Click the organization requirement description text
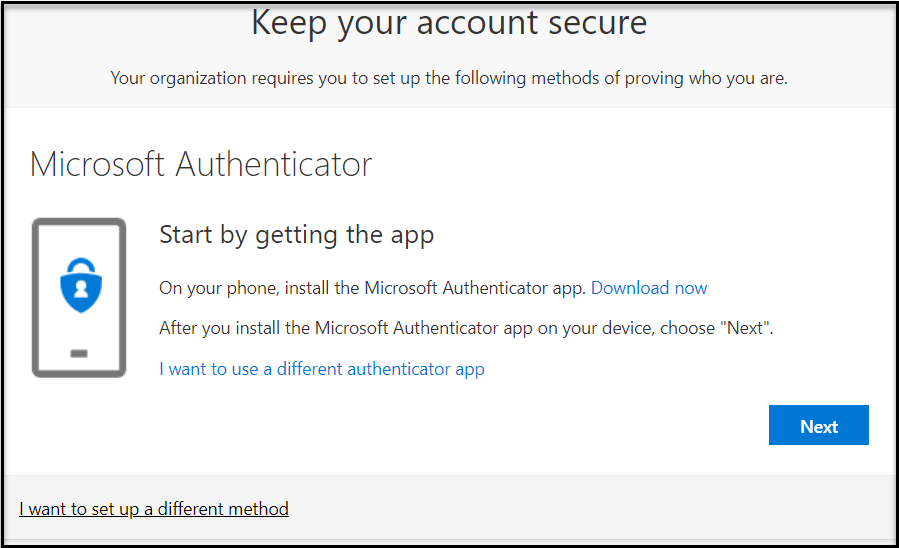 click(x=449, y=78)
